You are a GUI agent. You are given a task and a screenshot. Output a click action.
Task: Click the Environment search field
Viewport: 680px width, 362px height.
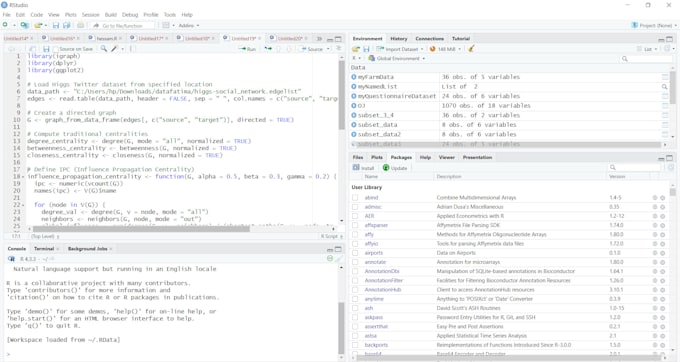tap(646, 59)
